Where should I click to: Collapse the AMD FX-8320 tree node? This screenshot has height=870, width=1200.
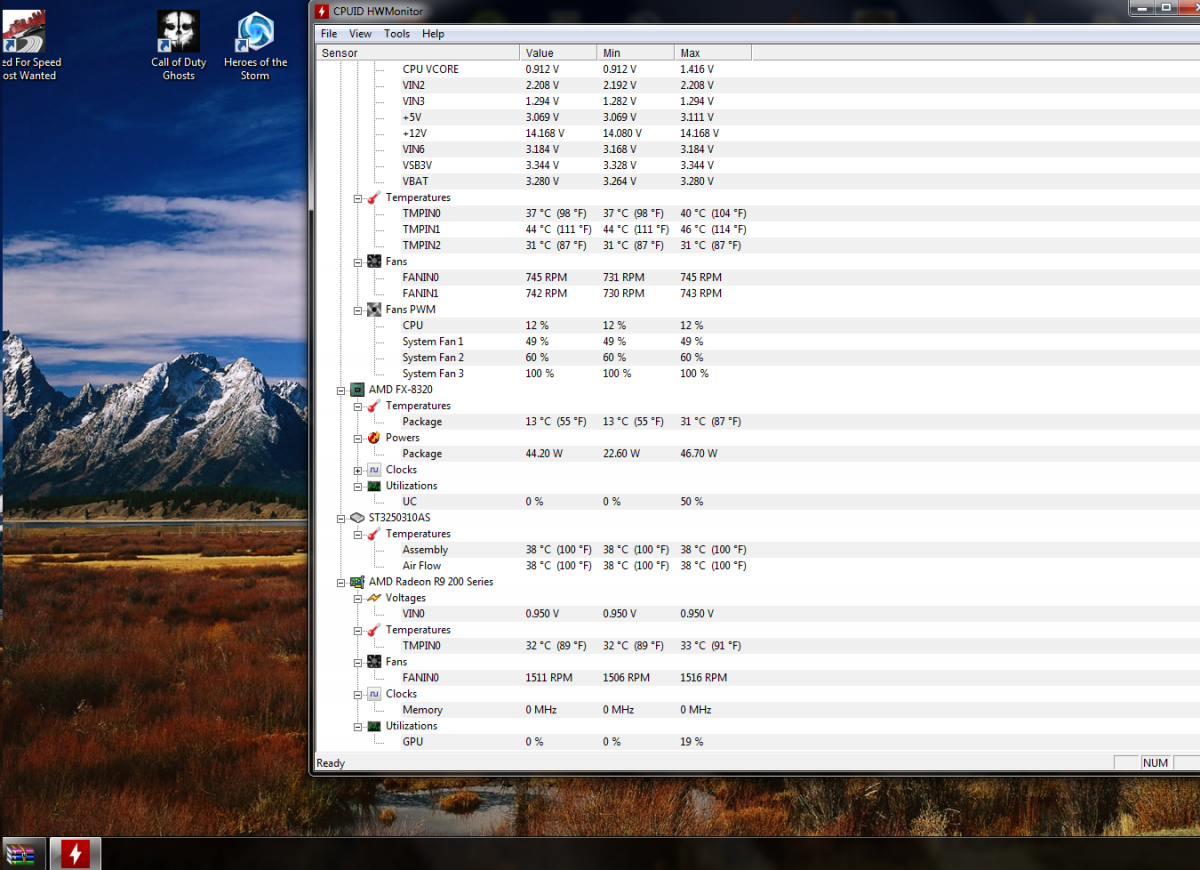[x=342, y=389]
